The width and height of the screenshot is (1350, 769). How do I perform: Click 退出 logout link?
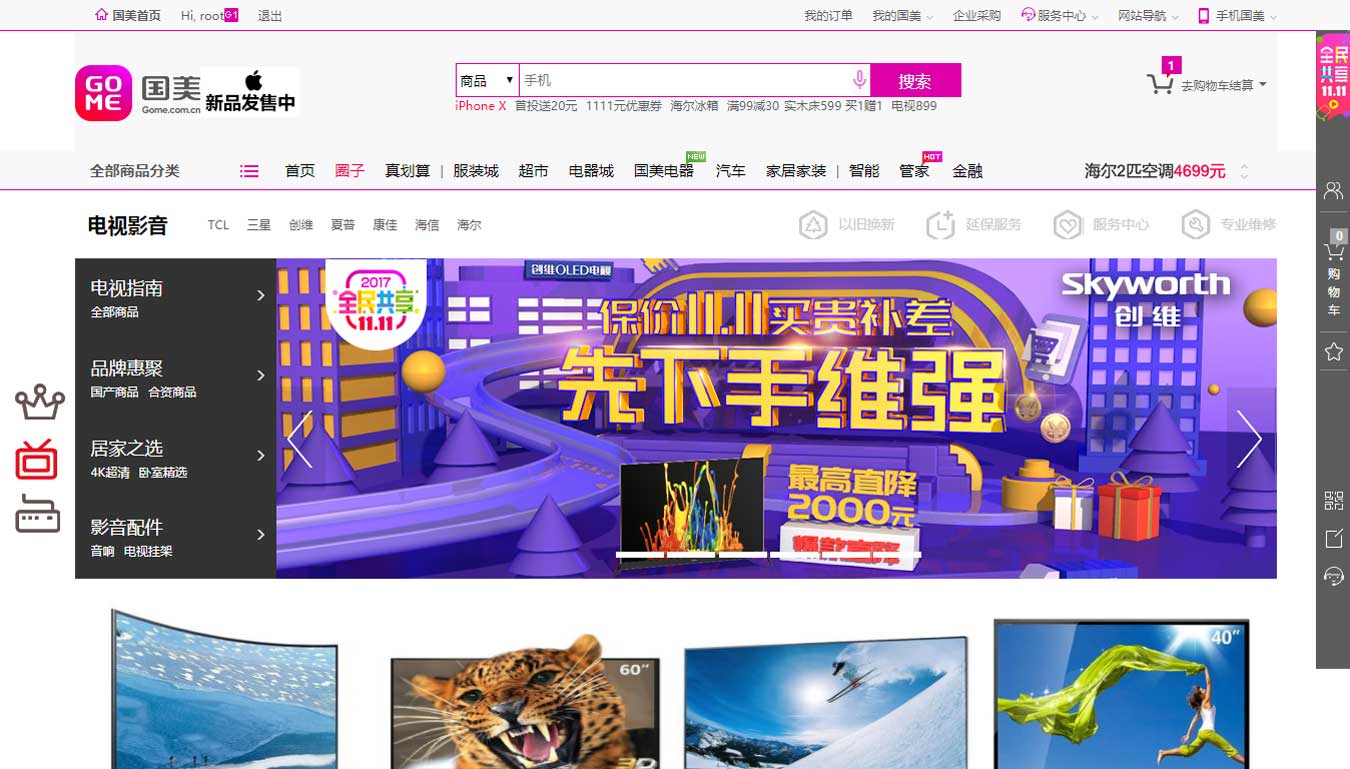(270, 16)
